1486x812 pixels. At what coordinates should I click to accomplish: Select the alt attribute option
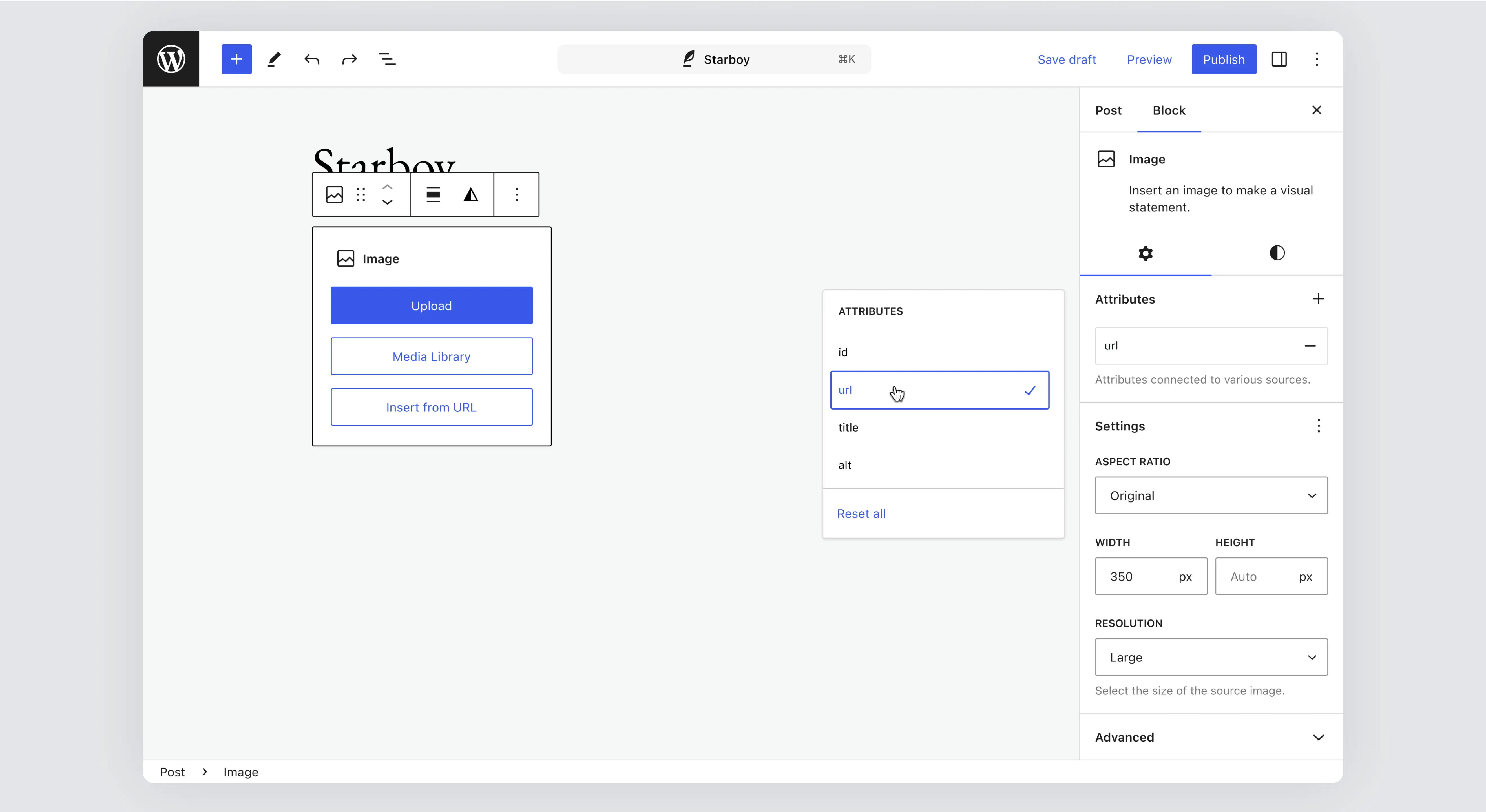939,465
